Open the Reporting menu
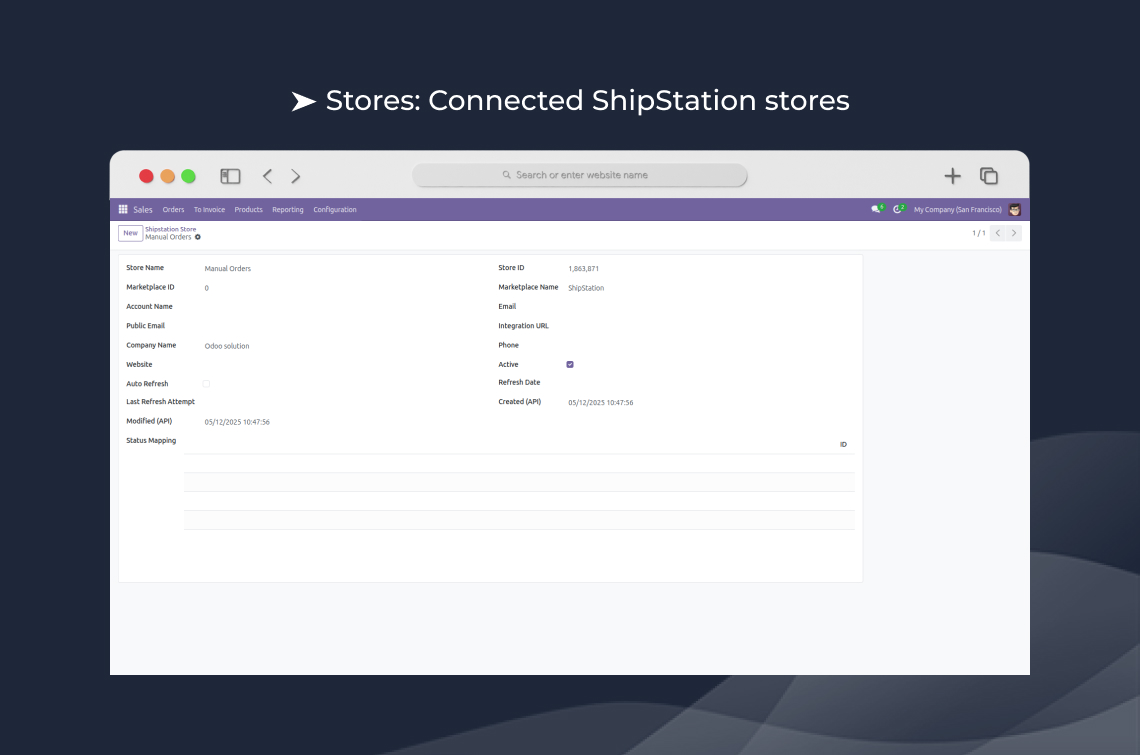Viewport: 1140px width, 755px height. pos(288,209)
